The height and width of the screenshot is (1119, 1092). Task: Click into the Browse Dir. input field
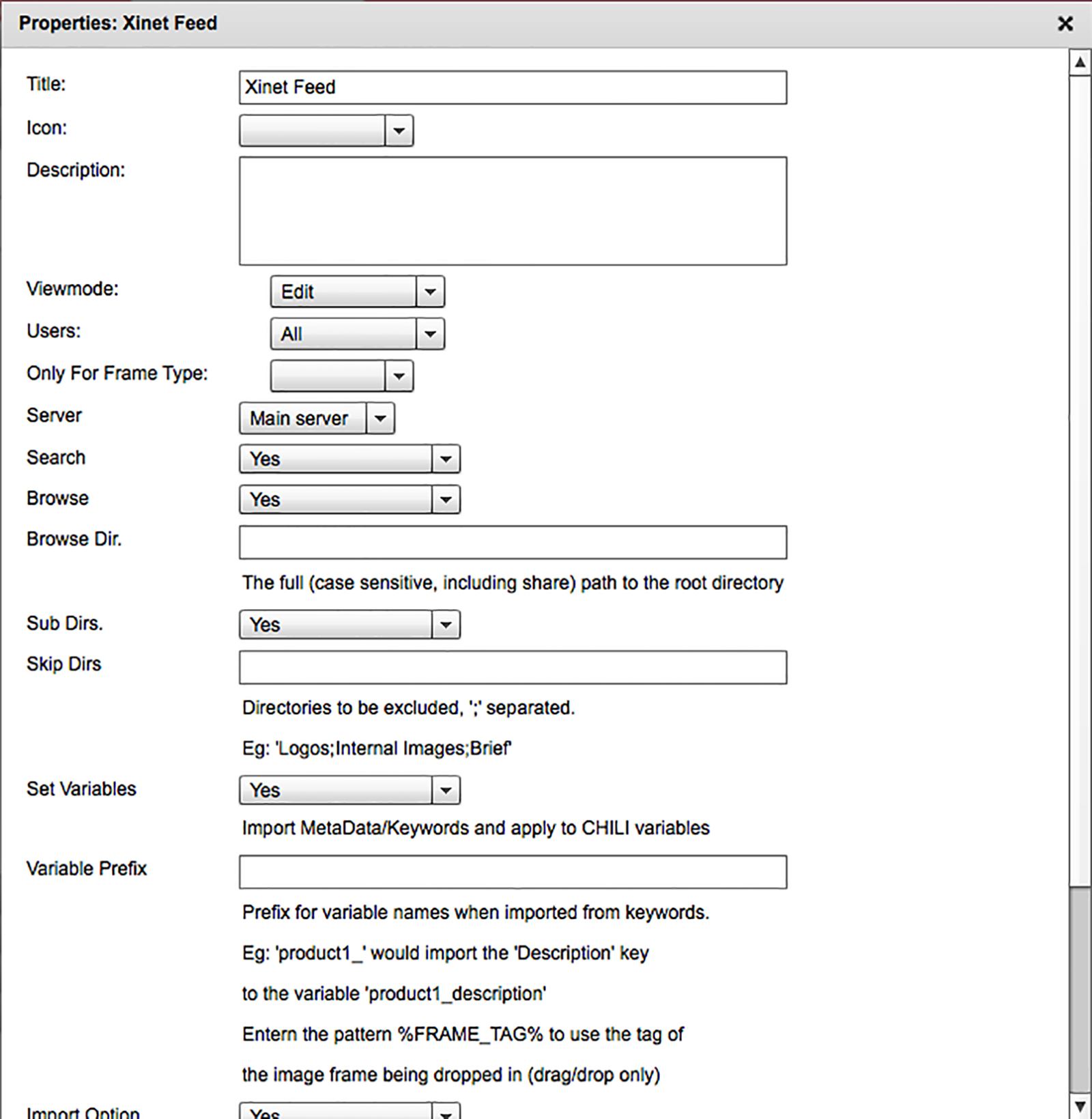coord(513,542)
